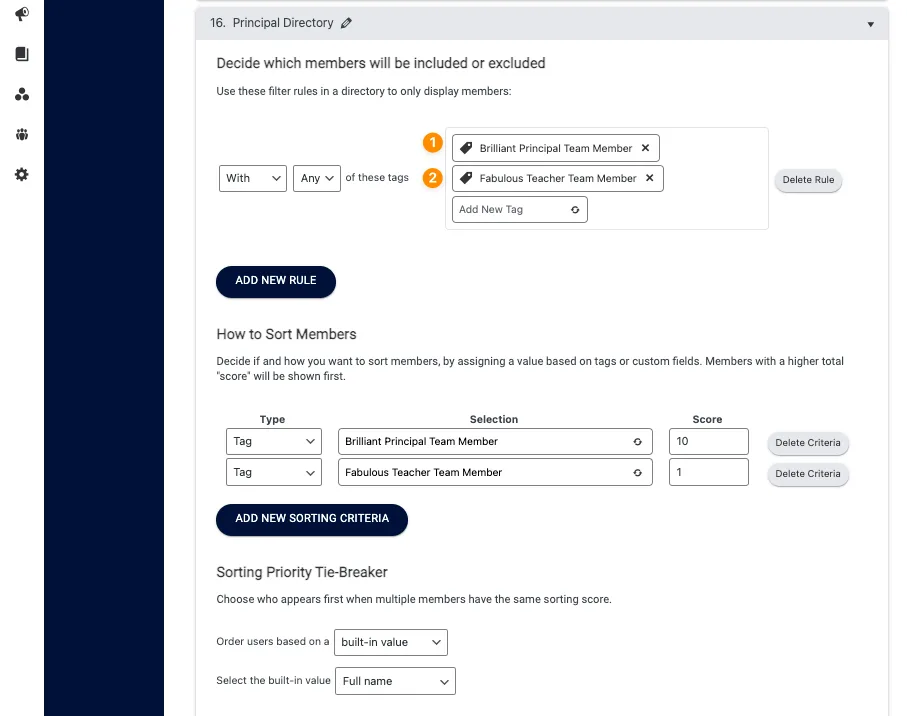
Task: Open settings gear in sidebar
Action: point(22,175)
